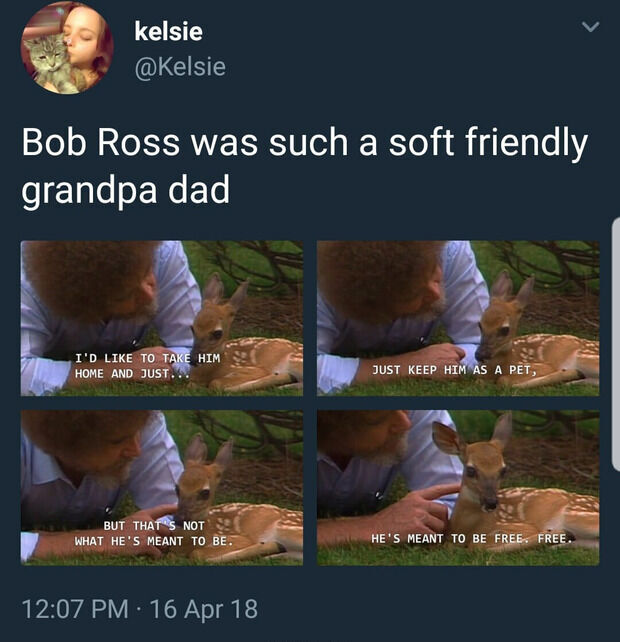This screenshot has width=620, height=642.
Task: Click the subtitle 'JUST KEEP HIM AS A PET,'
Action: [454, 370]
